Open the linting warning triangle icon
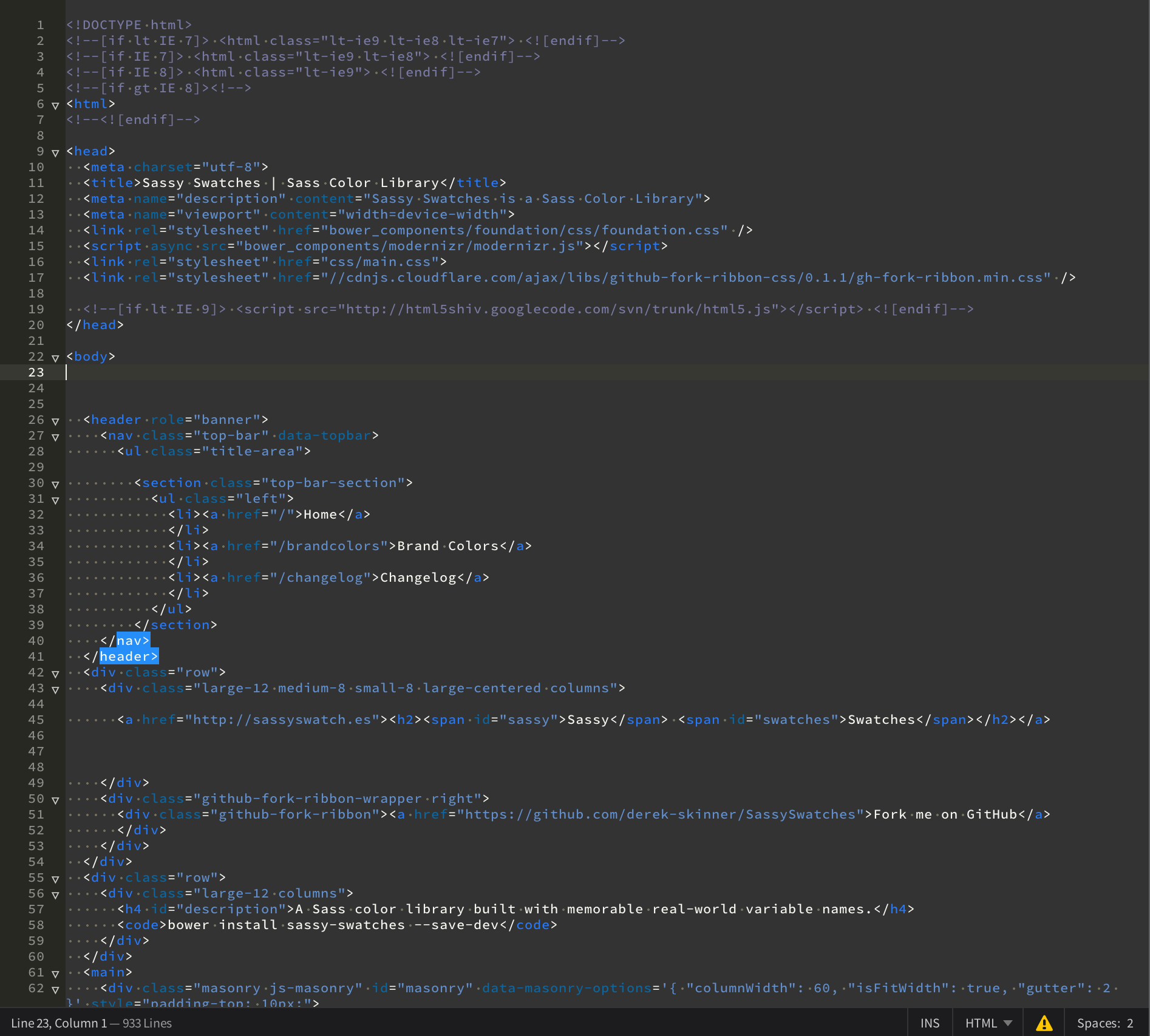Screen dimensions: 1150x1036 [1044, 1023]
